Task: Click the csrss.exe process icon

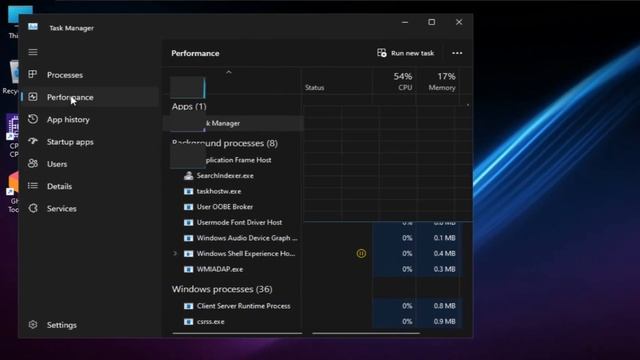Action: point(188,322)
